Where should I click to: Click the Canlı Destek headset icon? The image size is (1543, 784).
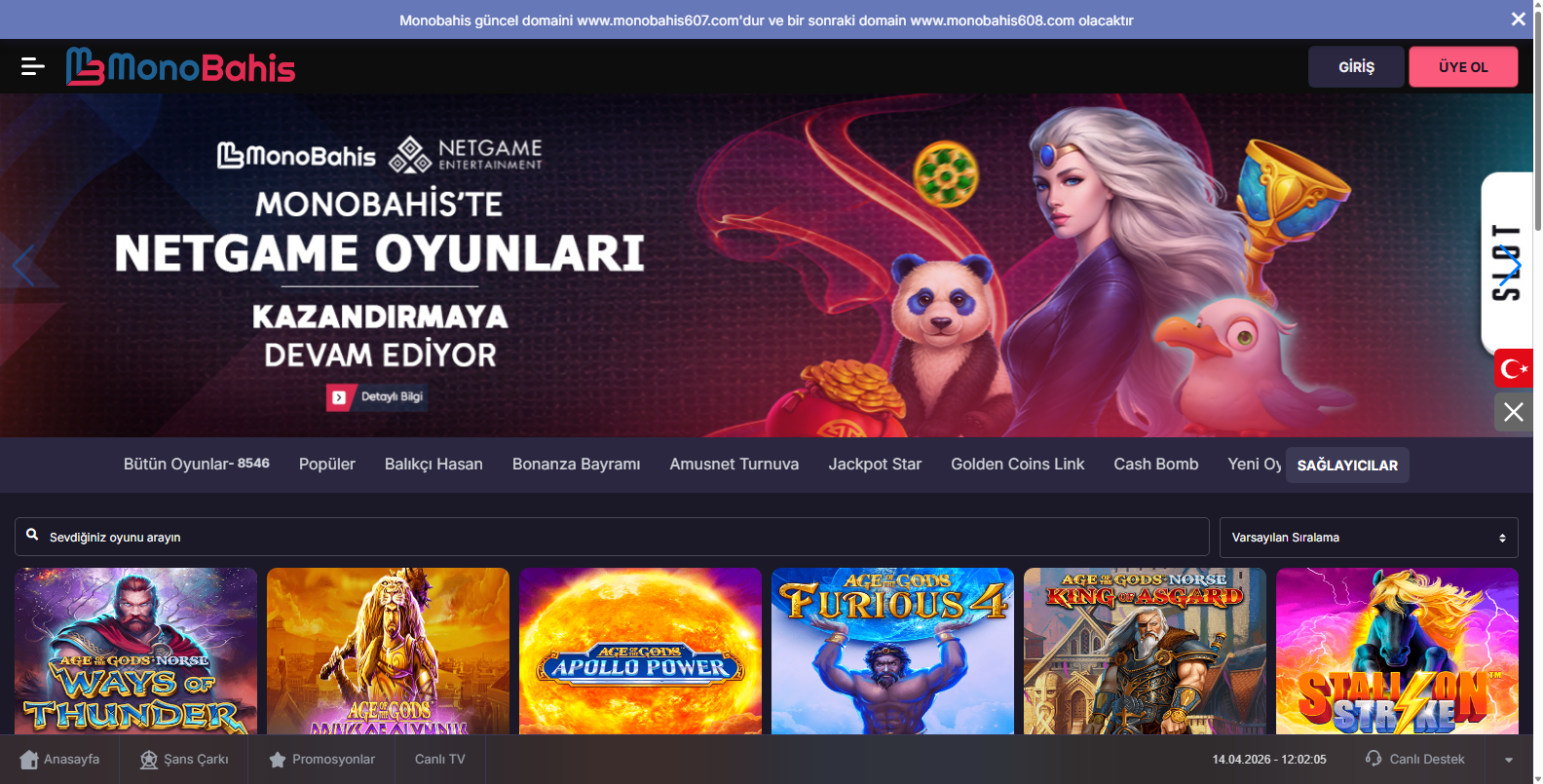(1374, 758)
